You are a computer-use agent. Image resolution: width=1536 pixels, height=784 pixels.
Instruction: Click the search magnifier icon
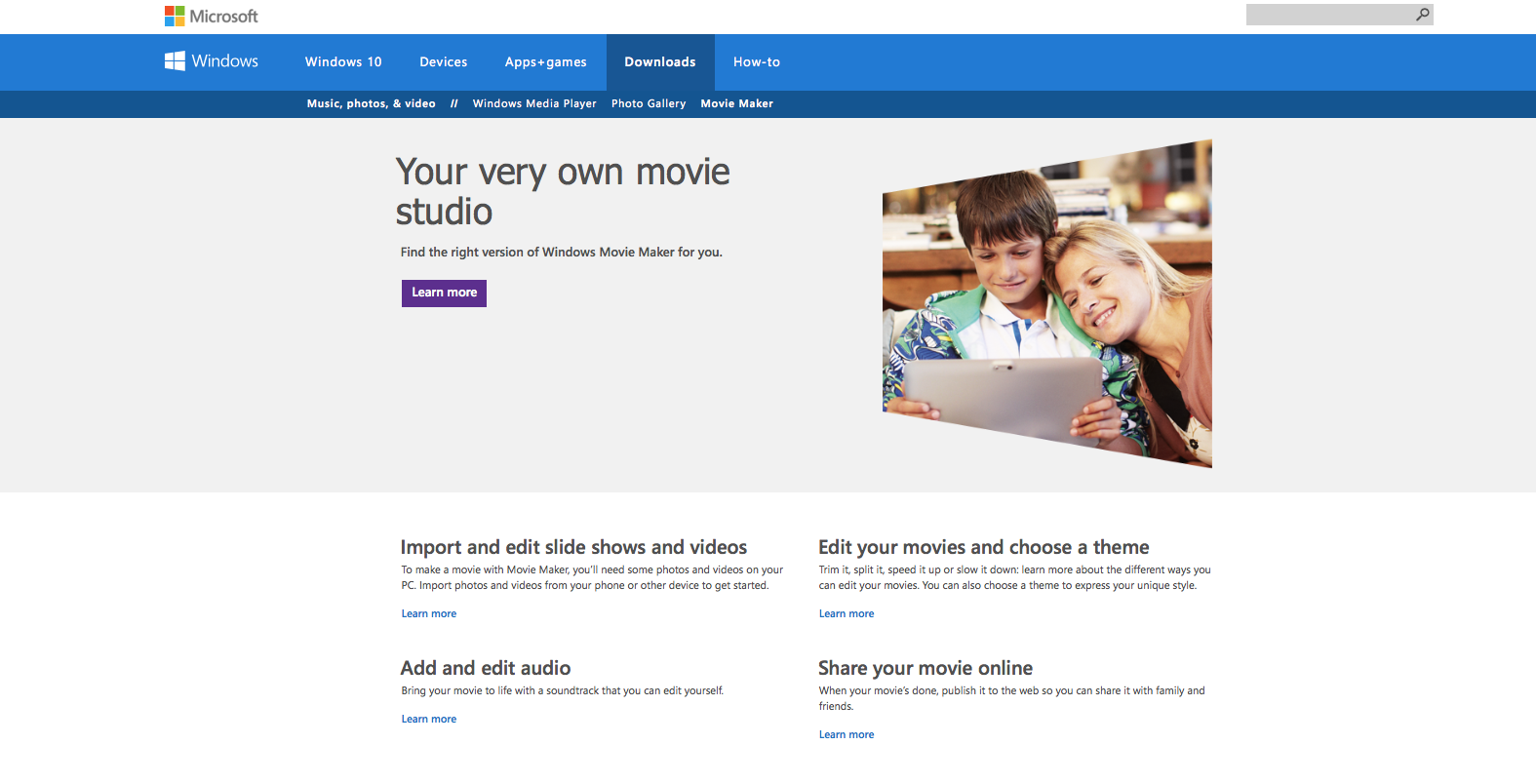click(x=1423, y=15)
